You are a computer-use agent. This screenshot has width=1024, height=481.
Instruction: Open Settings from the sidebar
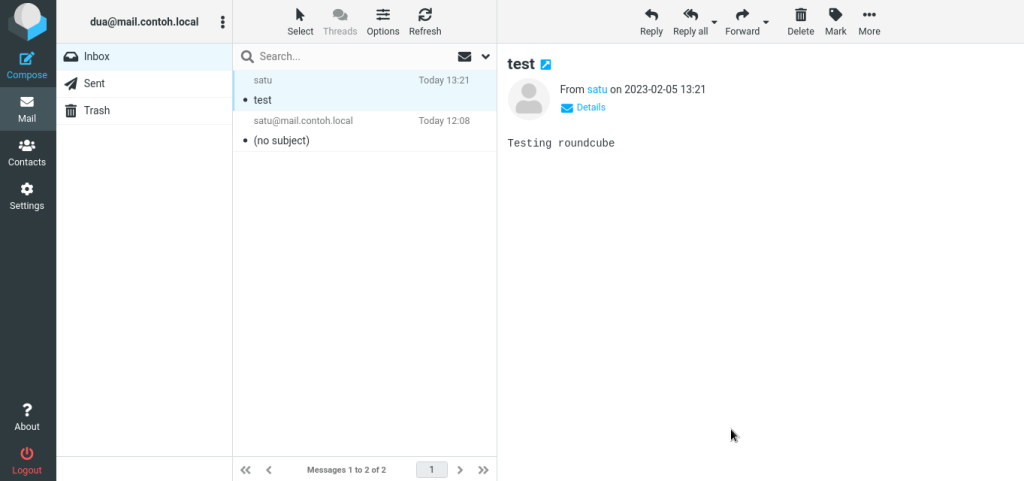(27, 196)
